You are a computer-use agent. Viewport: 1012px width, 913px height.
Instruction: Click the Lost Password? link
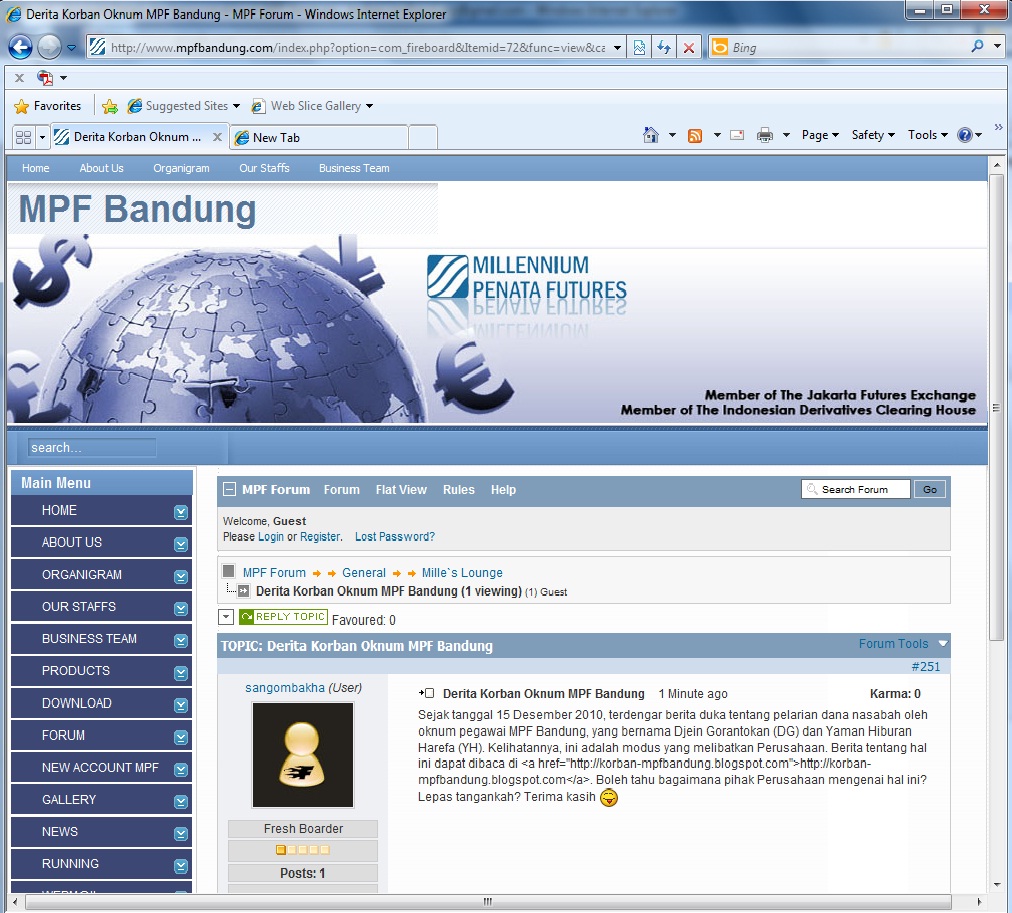(395, 537)
